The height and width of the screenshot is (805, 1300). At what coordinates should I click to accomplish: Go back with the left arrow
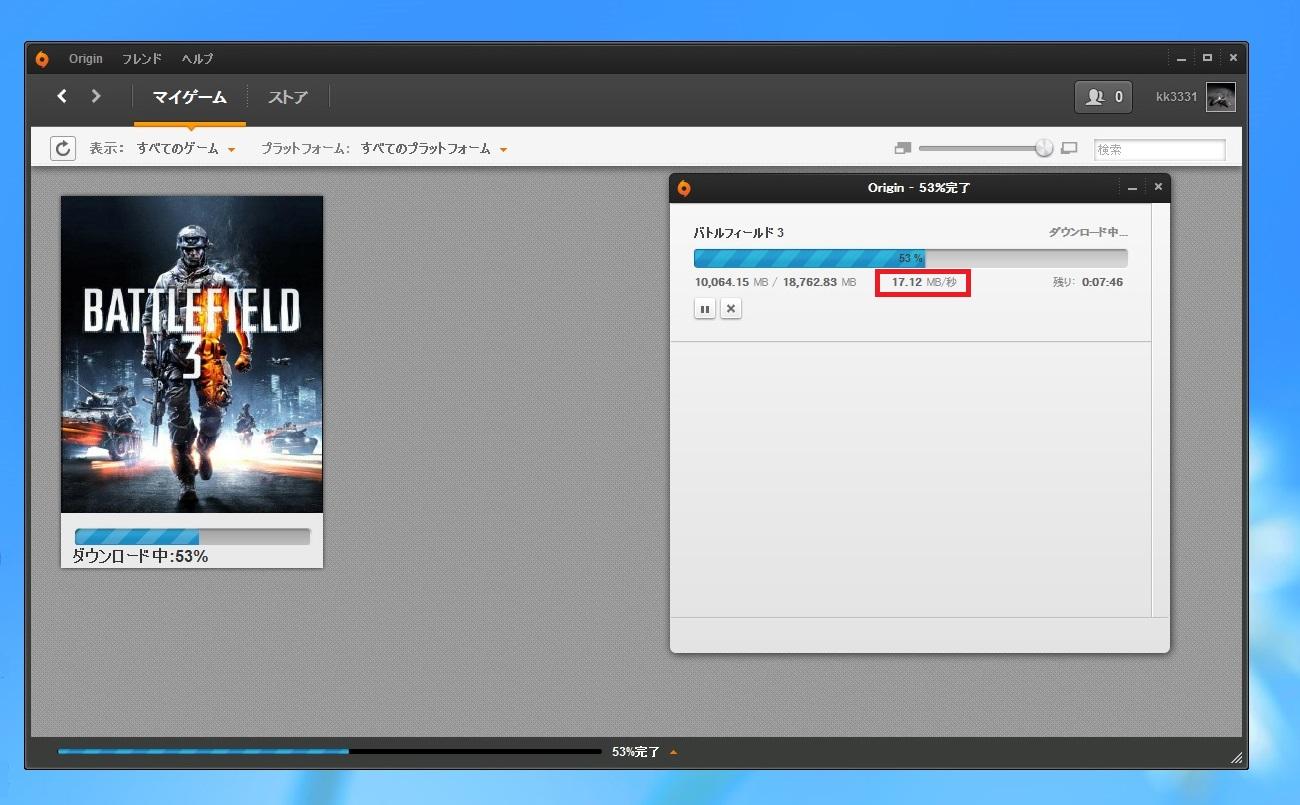click(62, 96)
